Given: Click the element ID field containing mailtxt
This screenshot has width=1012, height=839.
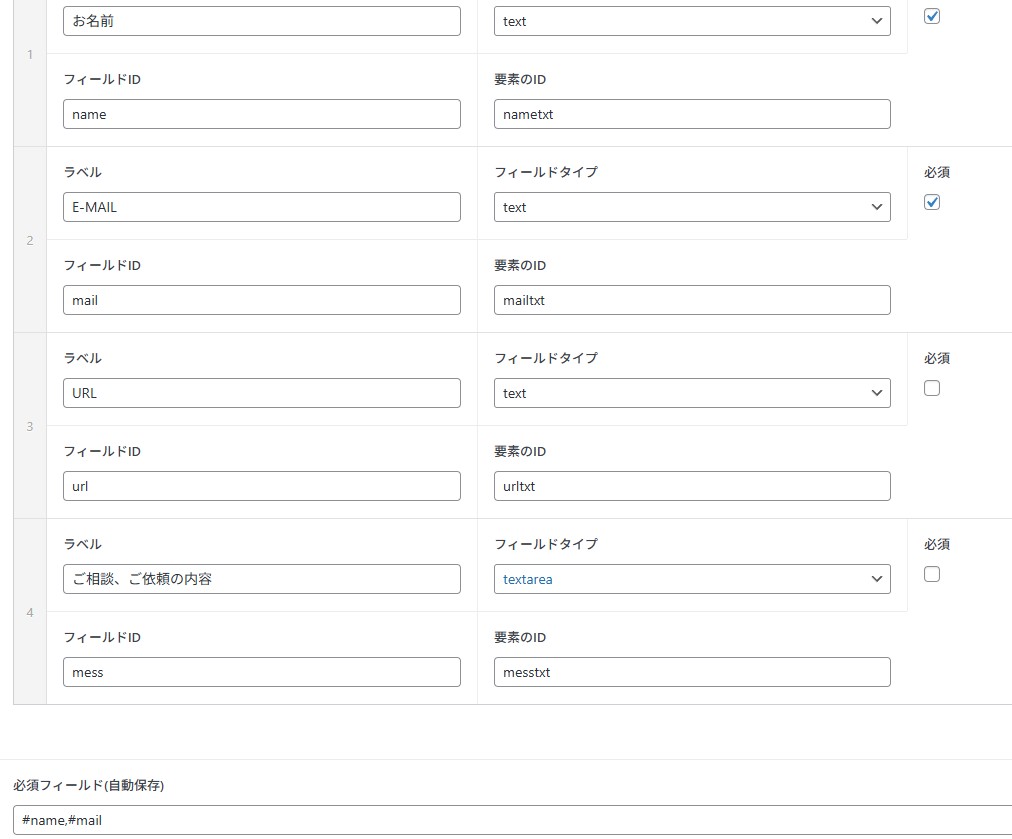Looking at the screenshot, I should click(x=692, y=300).
